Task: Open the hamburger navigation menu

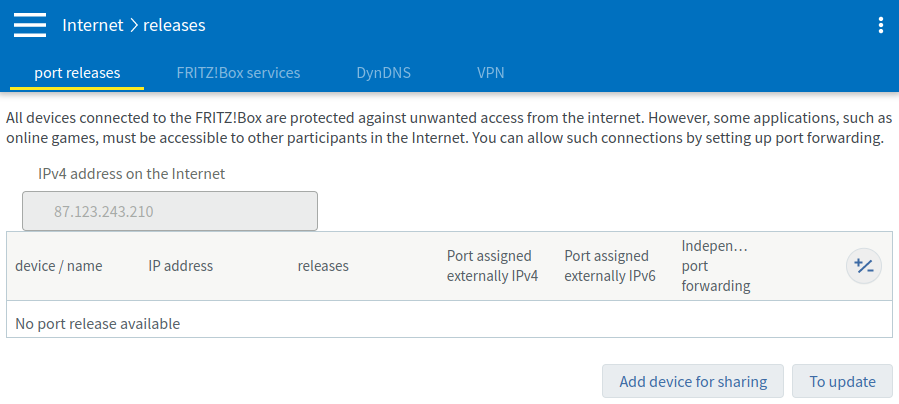Action: pos(30,25)
